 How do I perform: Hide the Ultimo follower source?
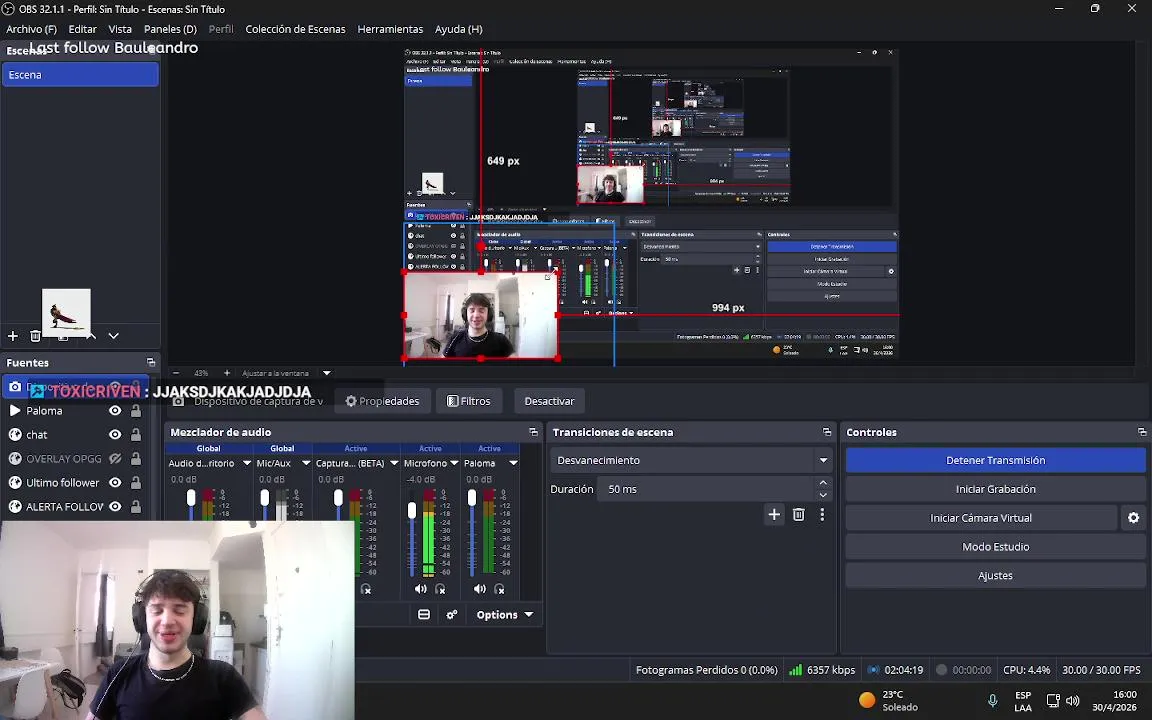pos(115,483)
